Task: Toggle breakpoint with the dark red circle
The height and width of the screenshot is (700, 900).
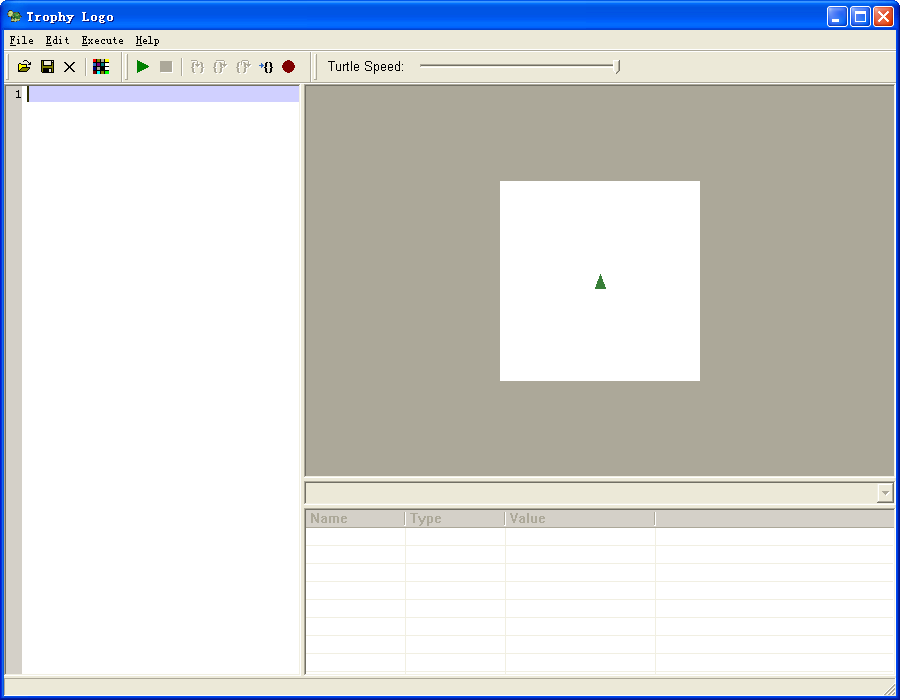Action: tap(288, 67)
